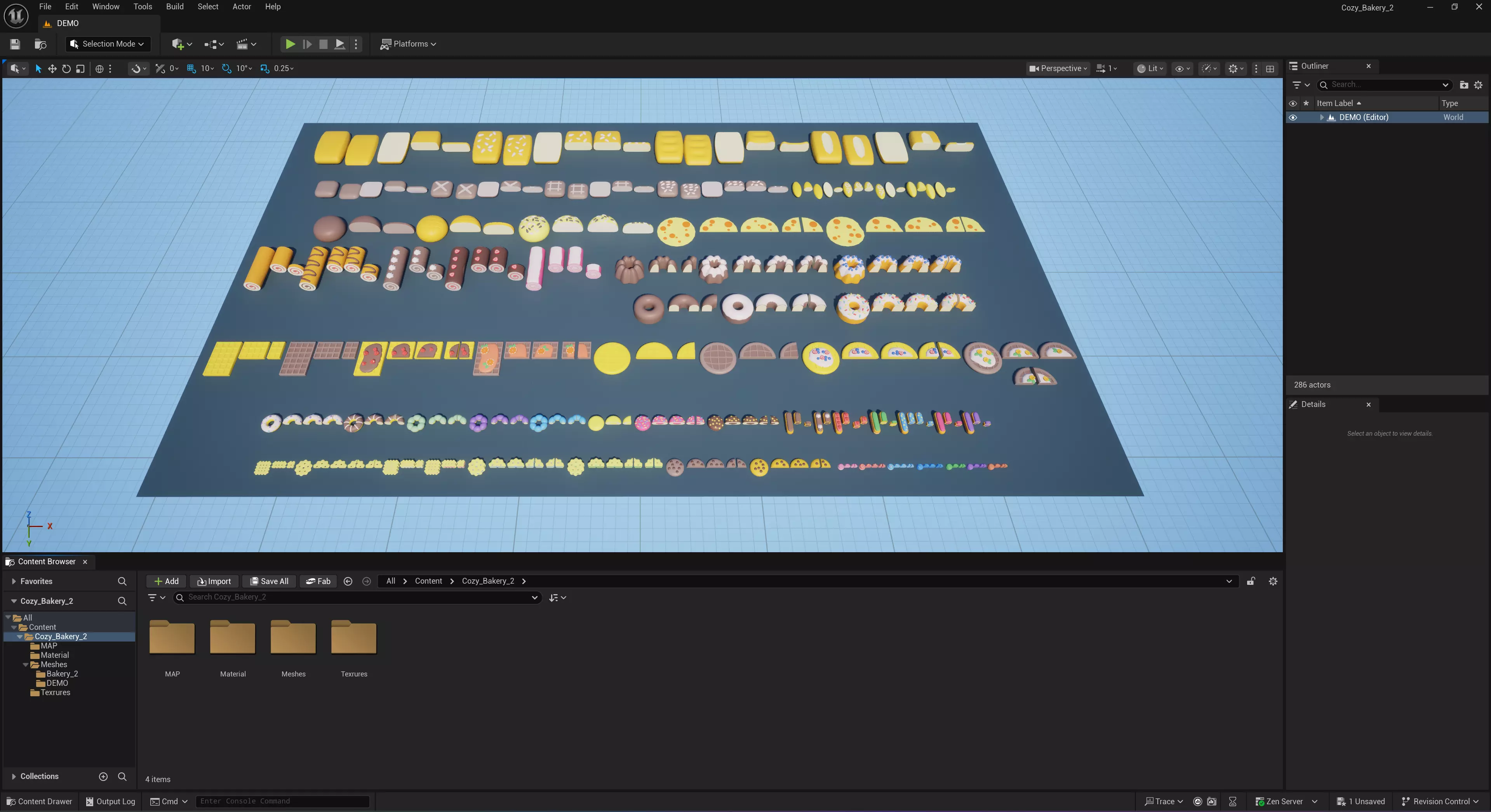Click the Save All button
This screenshot has height=812, width=1491.
pyautogui.click(x=269, y=581)
